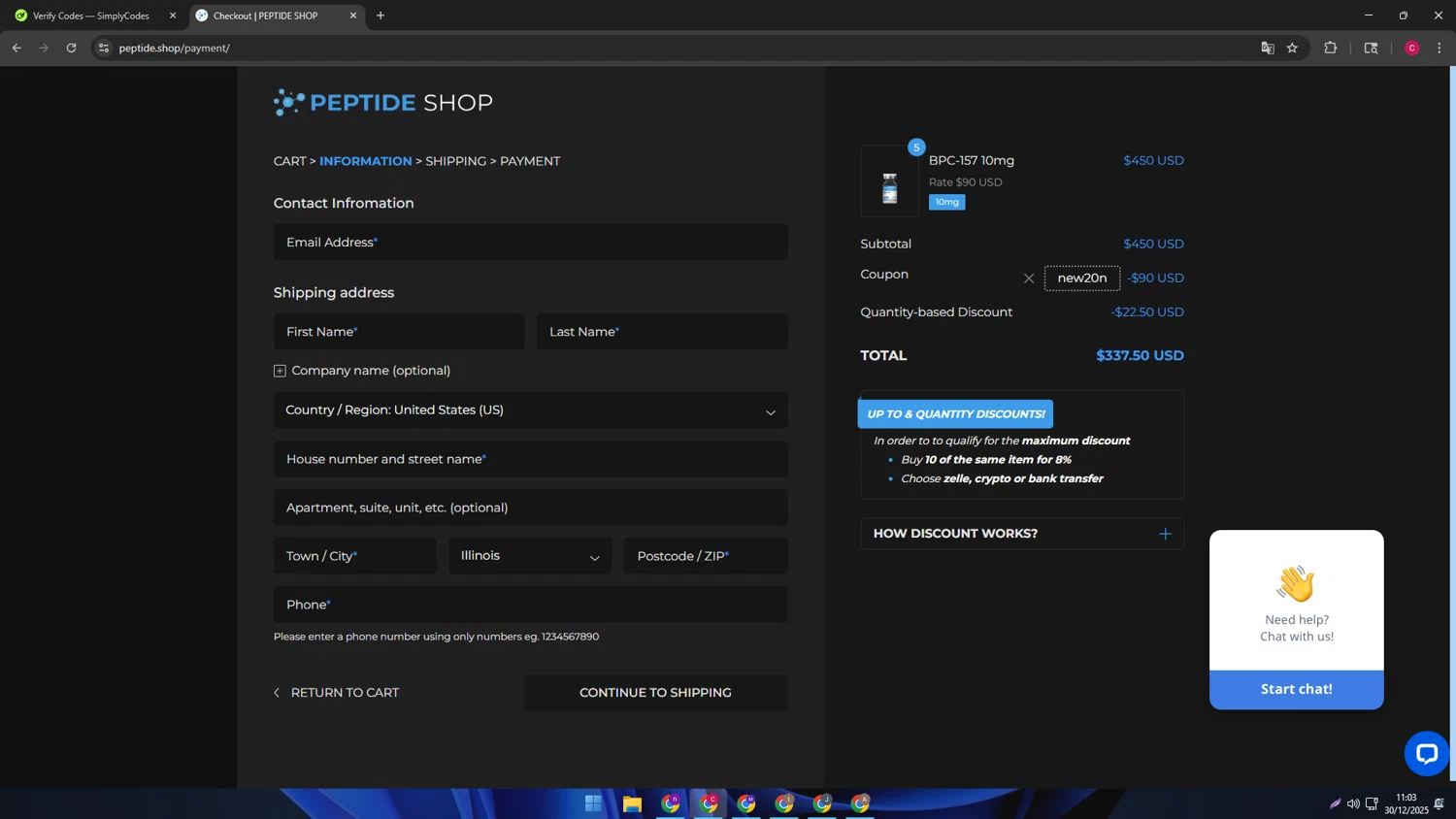Select INFORMATION breadcrumb step
This screenshot has height=819, width=1456.
click(x=366, y=161)
